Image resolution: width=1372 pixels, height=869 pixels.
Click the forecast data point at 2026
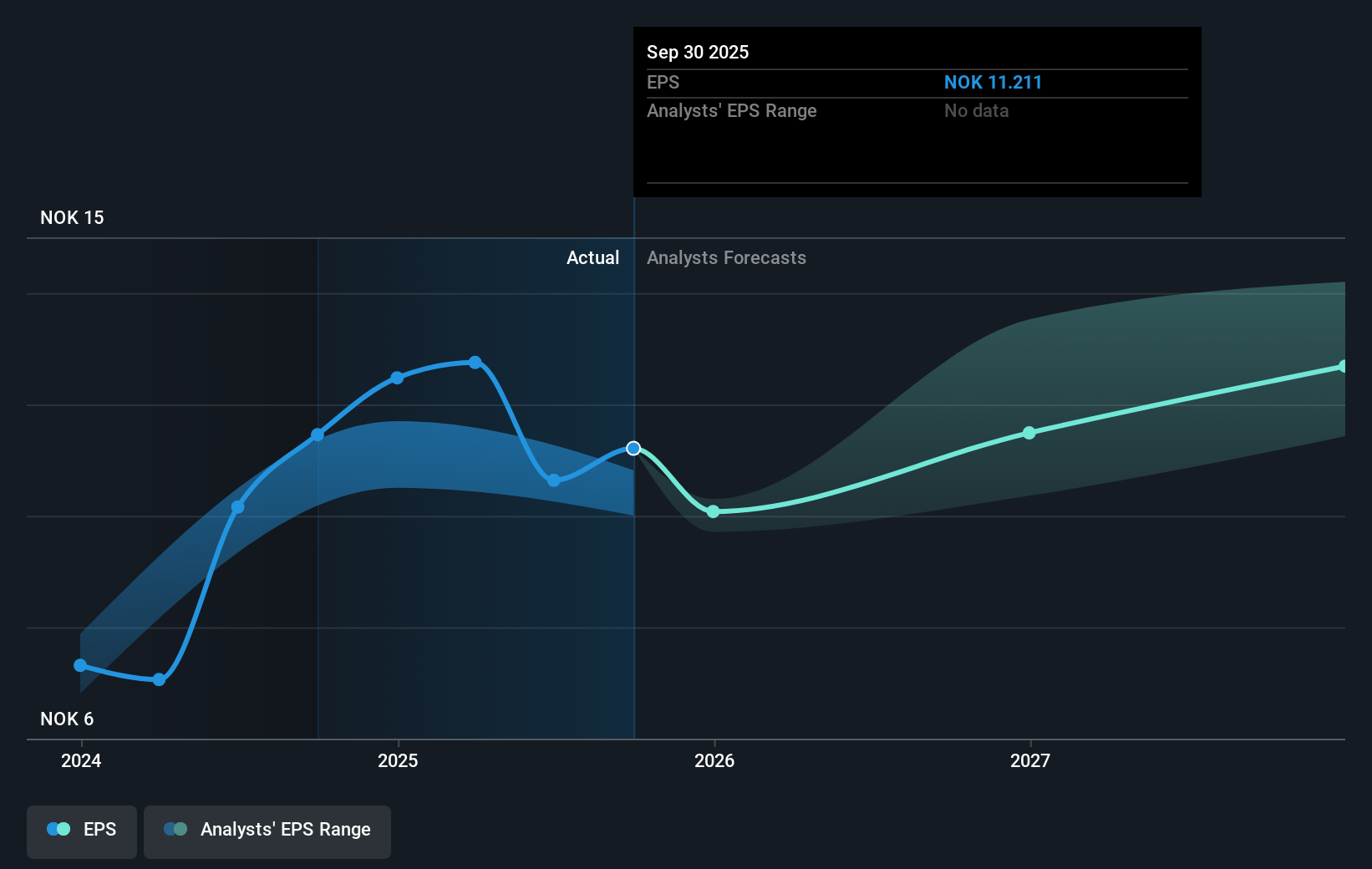click(x=713, y=511)
